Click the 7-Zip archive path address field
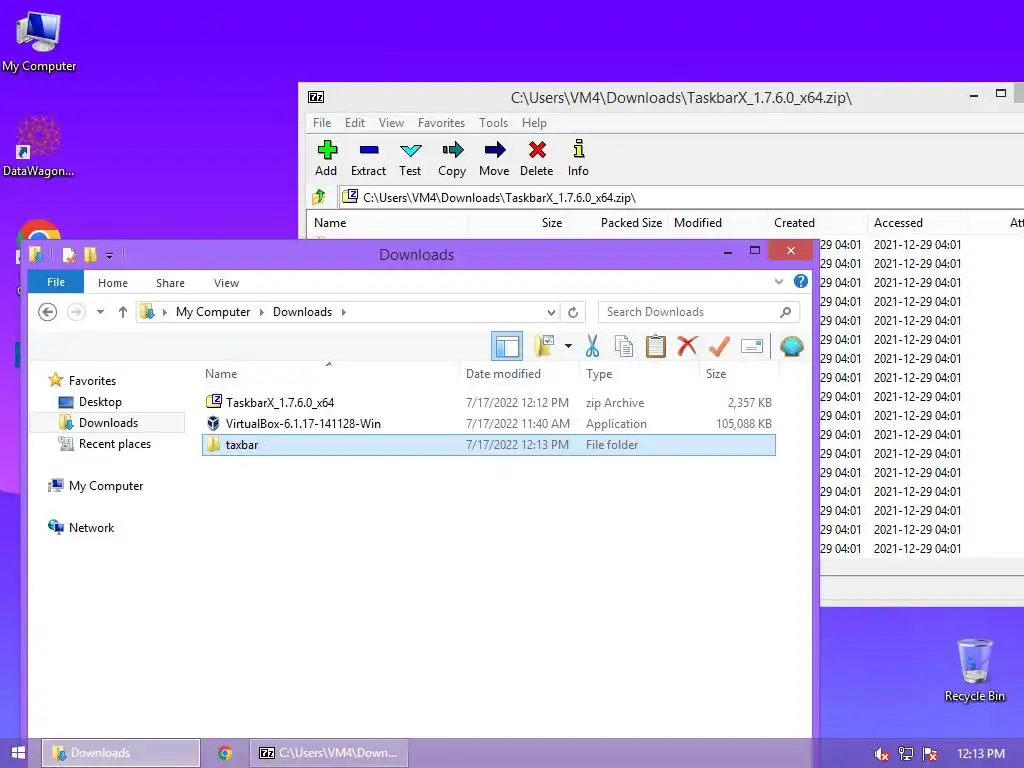The image size is (1024, 768). (679, 197)
